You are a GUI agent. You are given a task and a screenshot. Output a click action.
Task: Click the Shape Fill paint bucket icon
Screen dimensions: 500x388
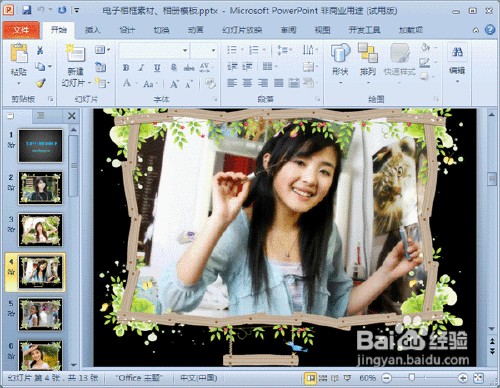coord(426,48)
